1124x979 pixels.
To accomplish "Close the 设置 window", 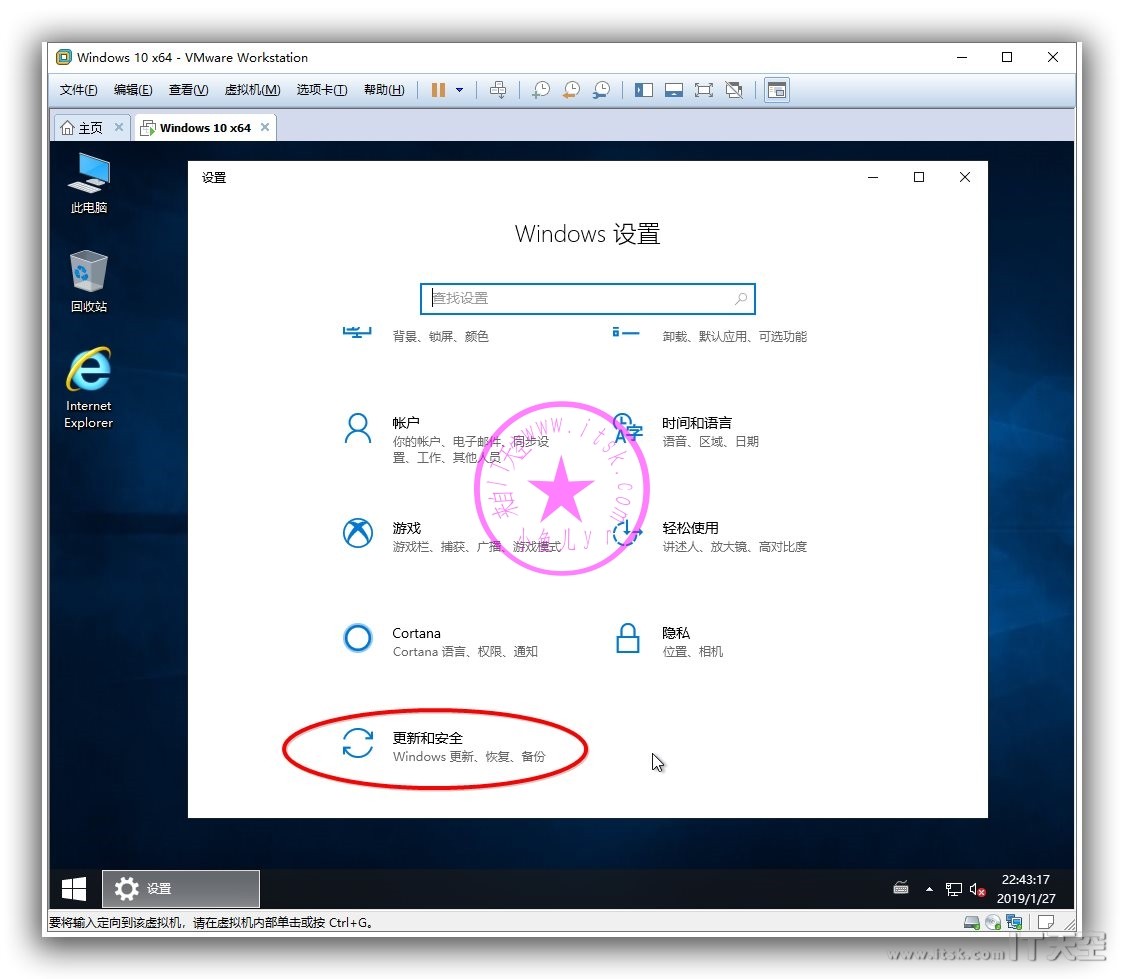I will click(x=965, y=177).
